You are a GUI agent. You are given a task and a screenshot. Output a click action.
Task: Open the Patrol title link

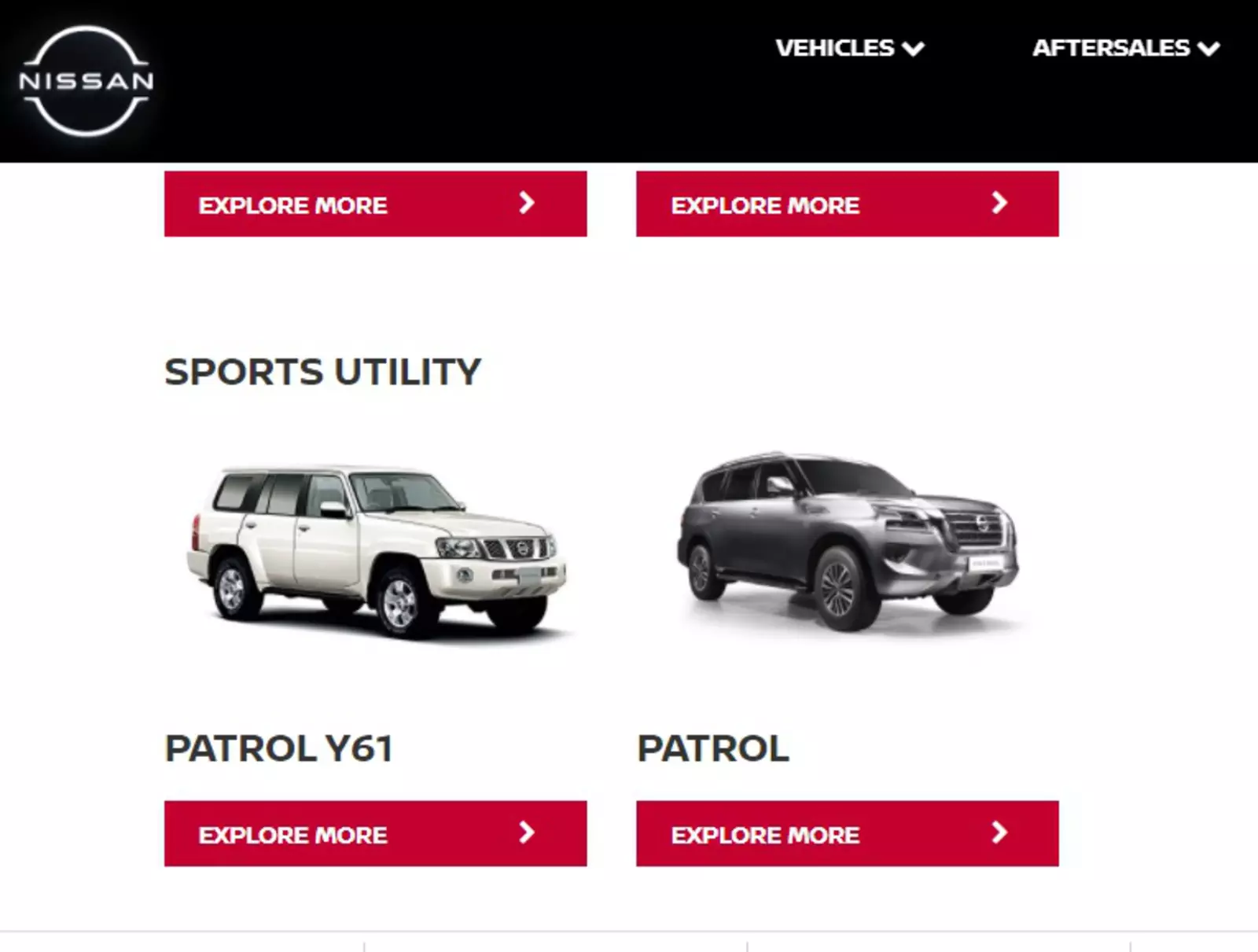tap(712, 748)
